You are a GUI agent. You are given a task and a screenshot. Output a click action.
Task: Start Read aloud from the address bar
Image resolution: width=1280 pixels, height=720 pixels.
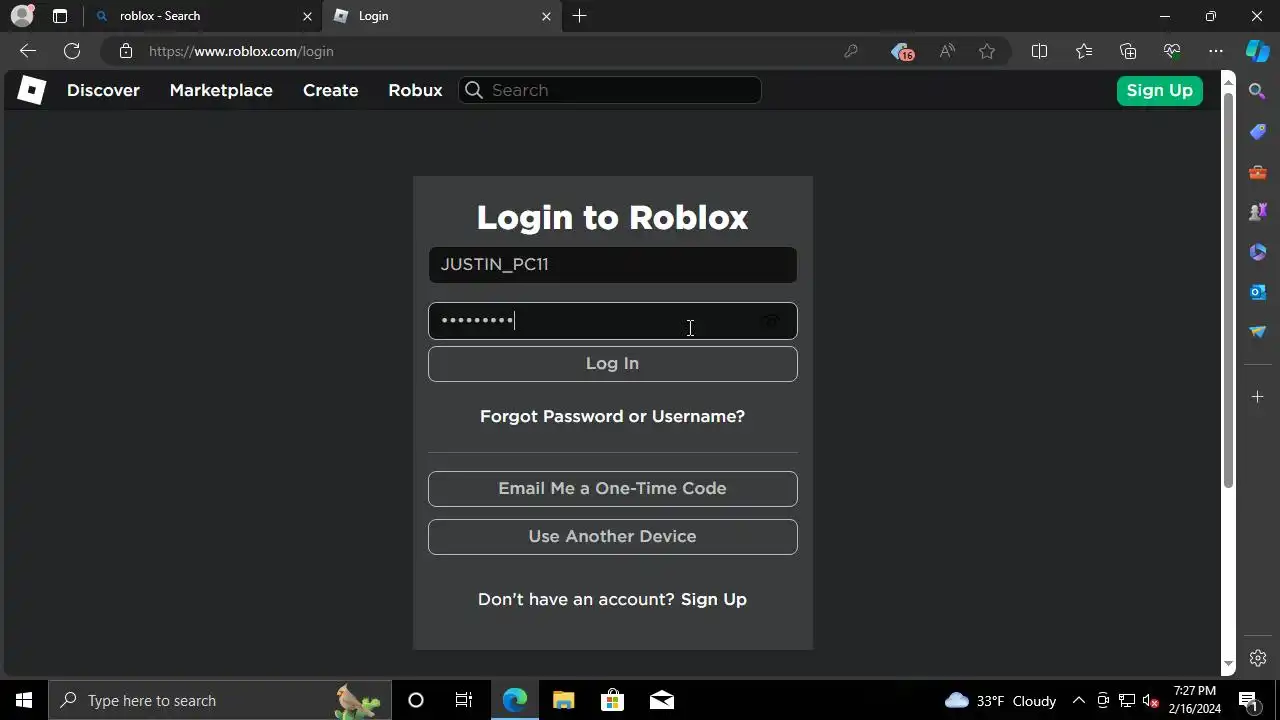point(946,51)
